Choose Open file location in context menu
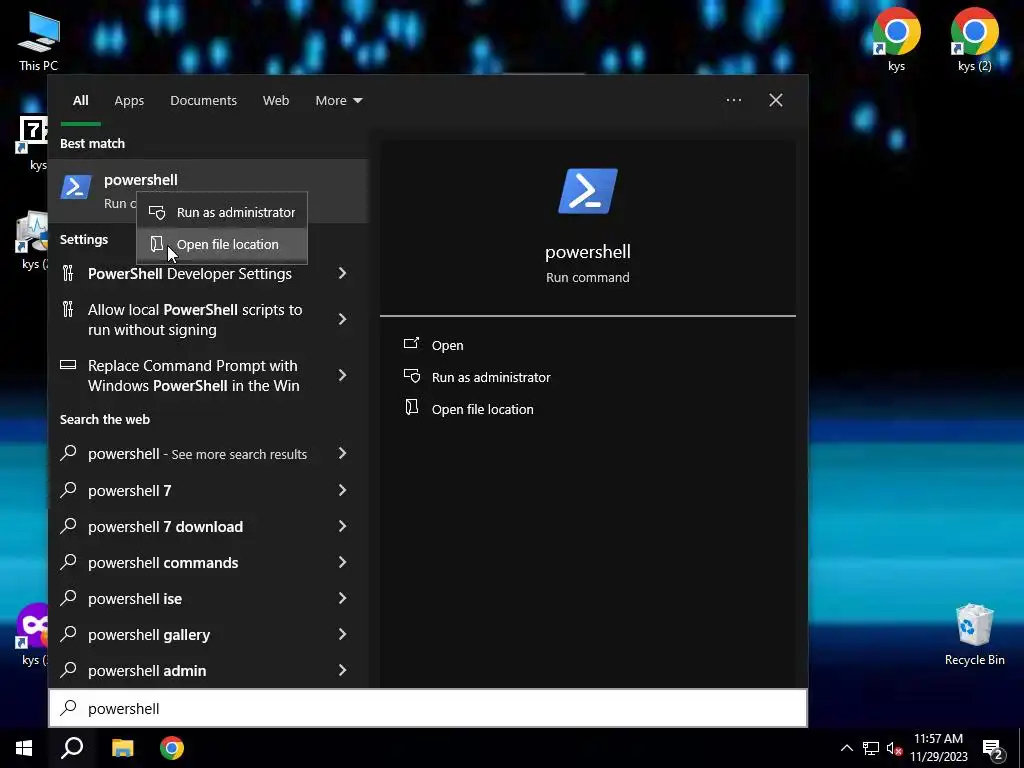The height and width of the screenshot is (768, 1024). pyautogui.click(x=222, y=244)
